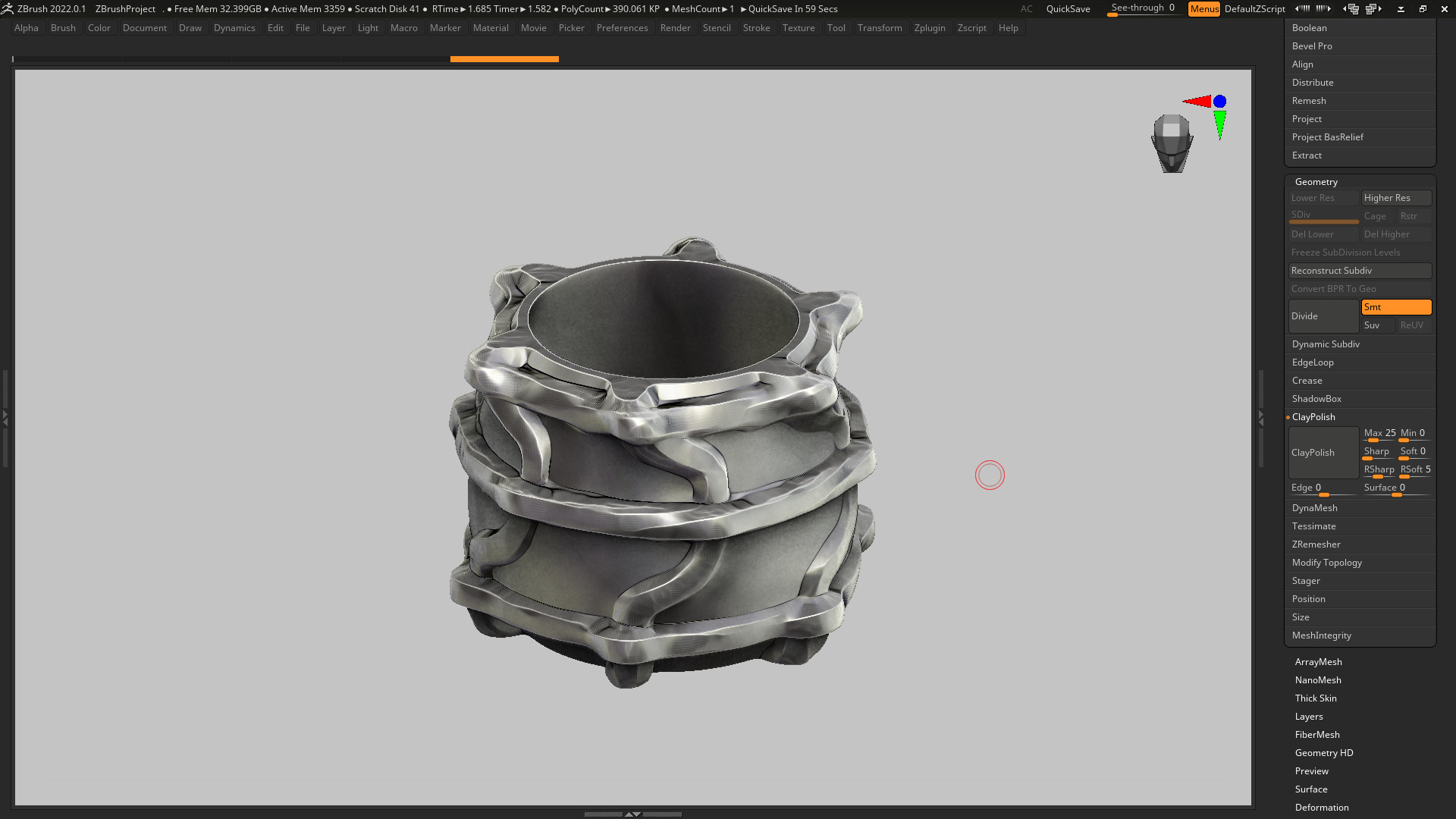The height and width of the screenshot is (819, 1456).
Task: Open the Brush menu
Action: coord(63,28)
